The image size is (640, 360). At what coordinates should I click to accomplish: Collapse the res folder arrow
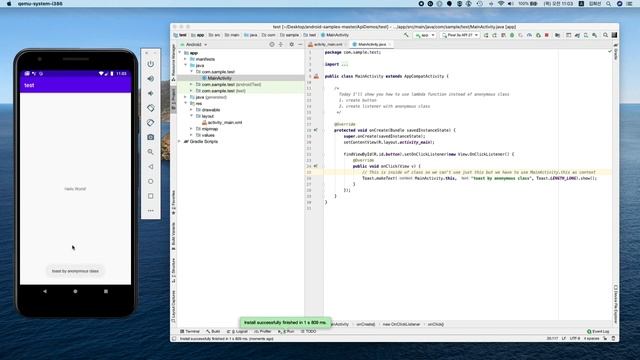(186, 104)
